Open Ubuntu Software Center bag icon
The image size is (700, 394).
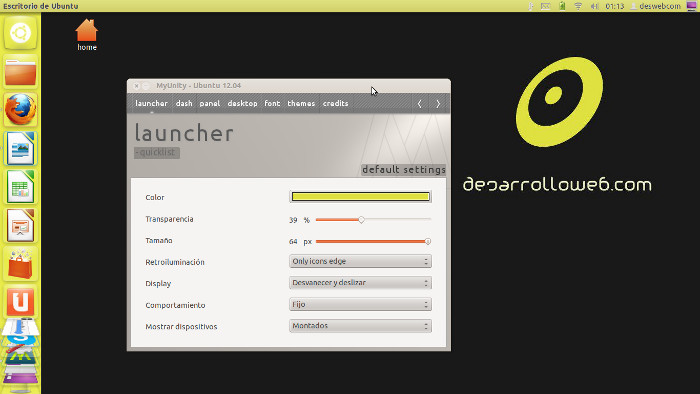tap(21, 264)
